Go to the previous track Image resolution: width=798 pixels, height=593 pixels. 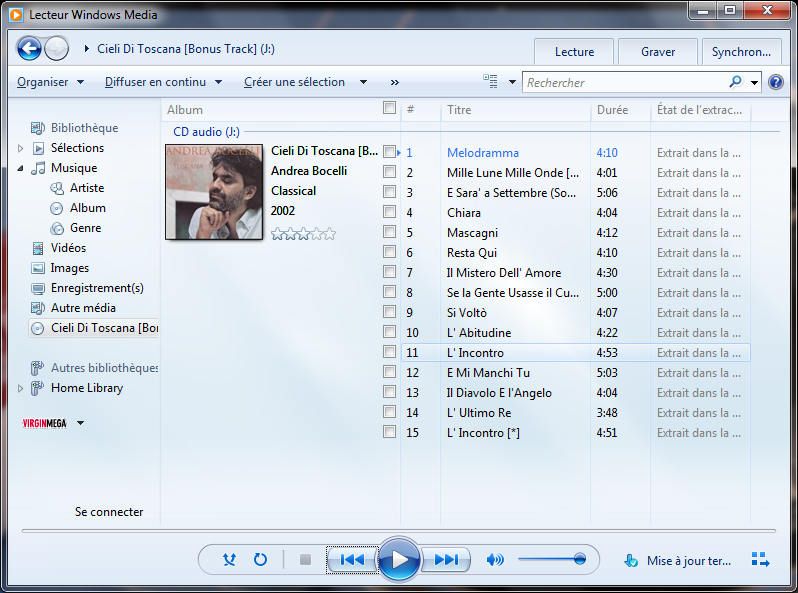point(352,560)
